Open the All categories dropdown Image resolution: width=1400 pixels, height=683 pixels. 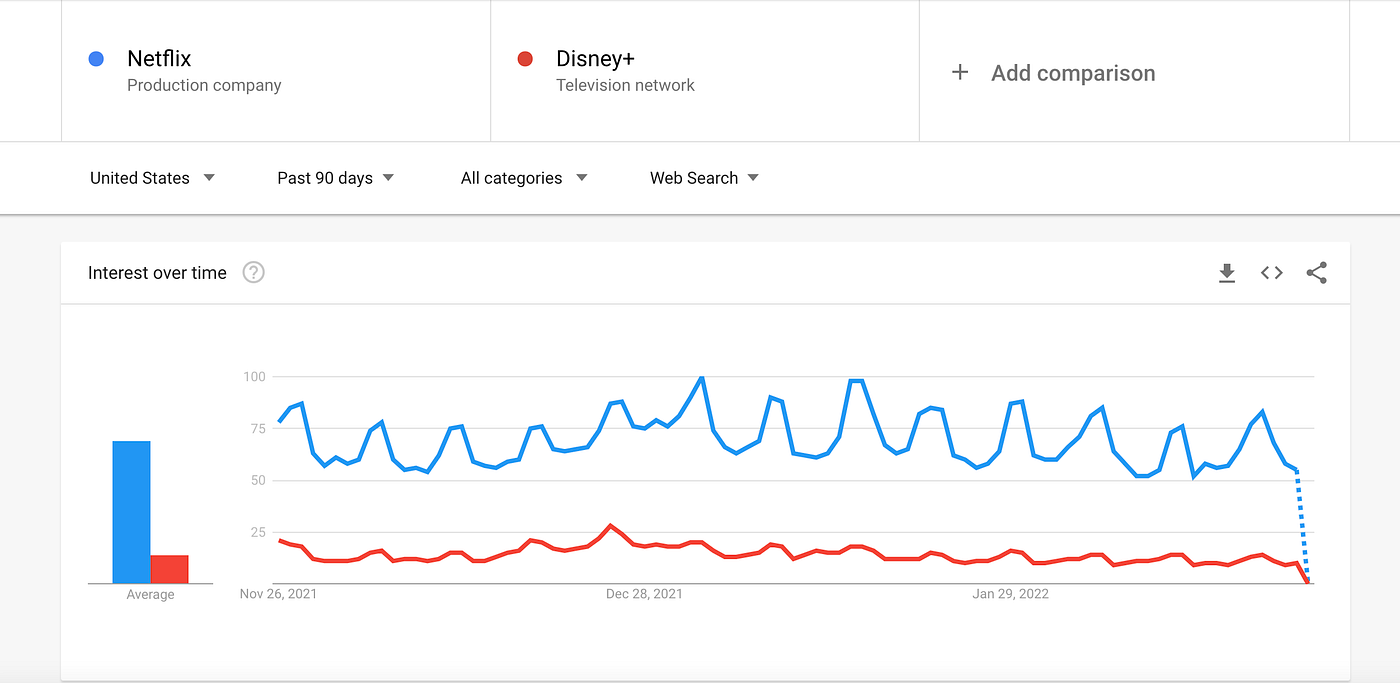[x=524, y=178]
